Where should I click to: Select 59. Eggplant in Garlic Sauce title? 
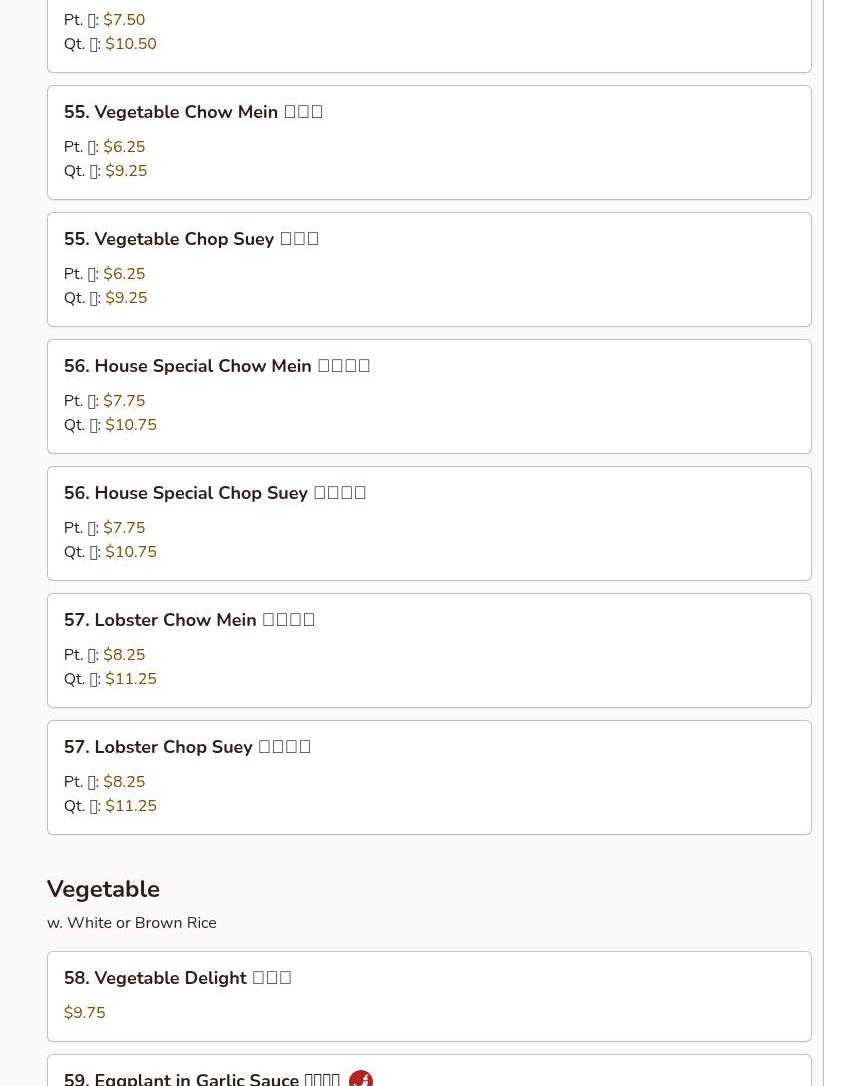tap(201, 1079)
